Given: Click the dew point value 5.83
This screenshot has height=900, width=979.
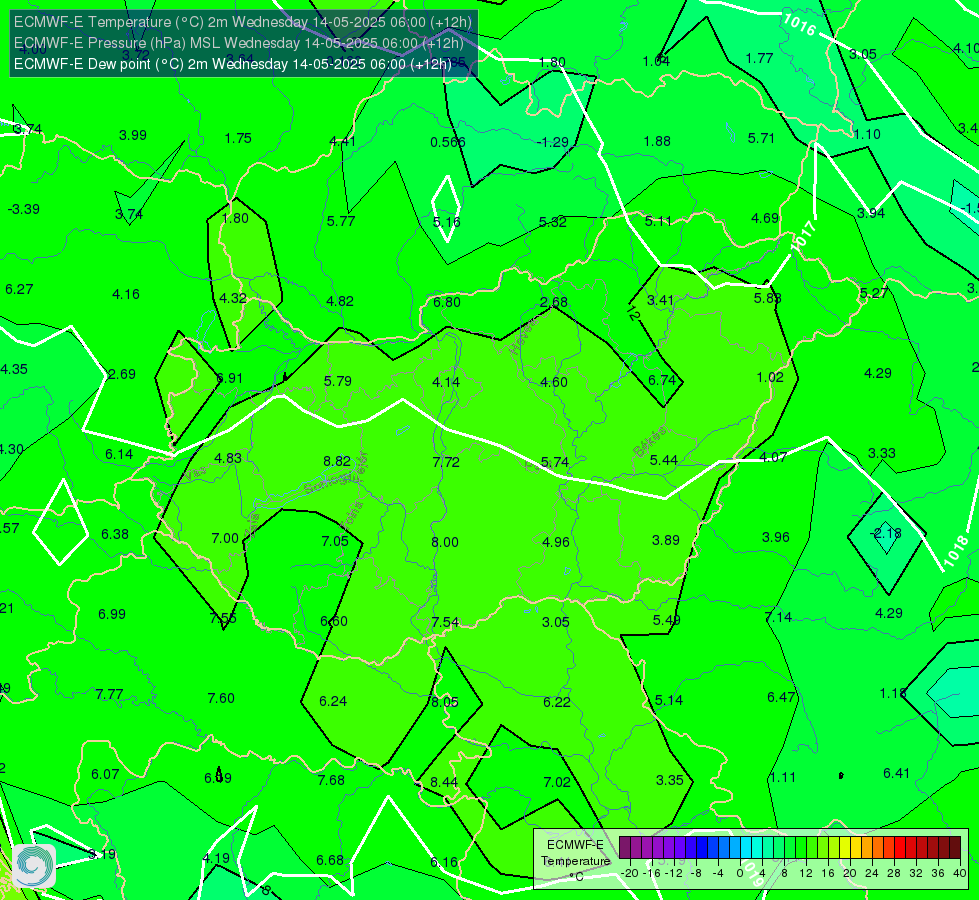Looking at the screenshot, I should point(767,298).
